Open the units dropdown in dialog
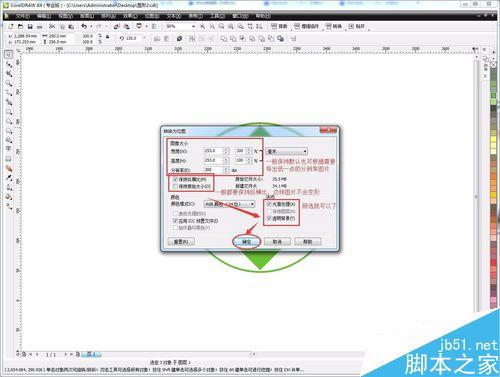The width and height of the screenshot is (500, 377). [x=286, y=151]
